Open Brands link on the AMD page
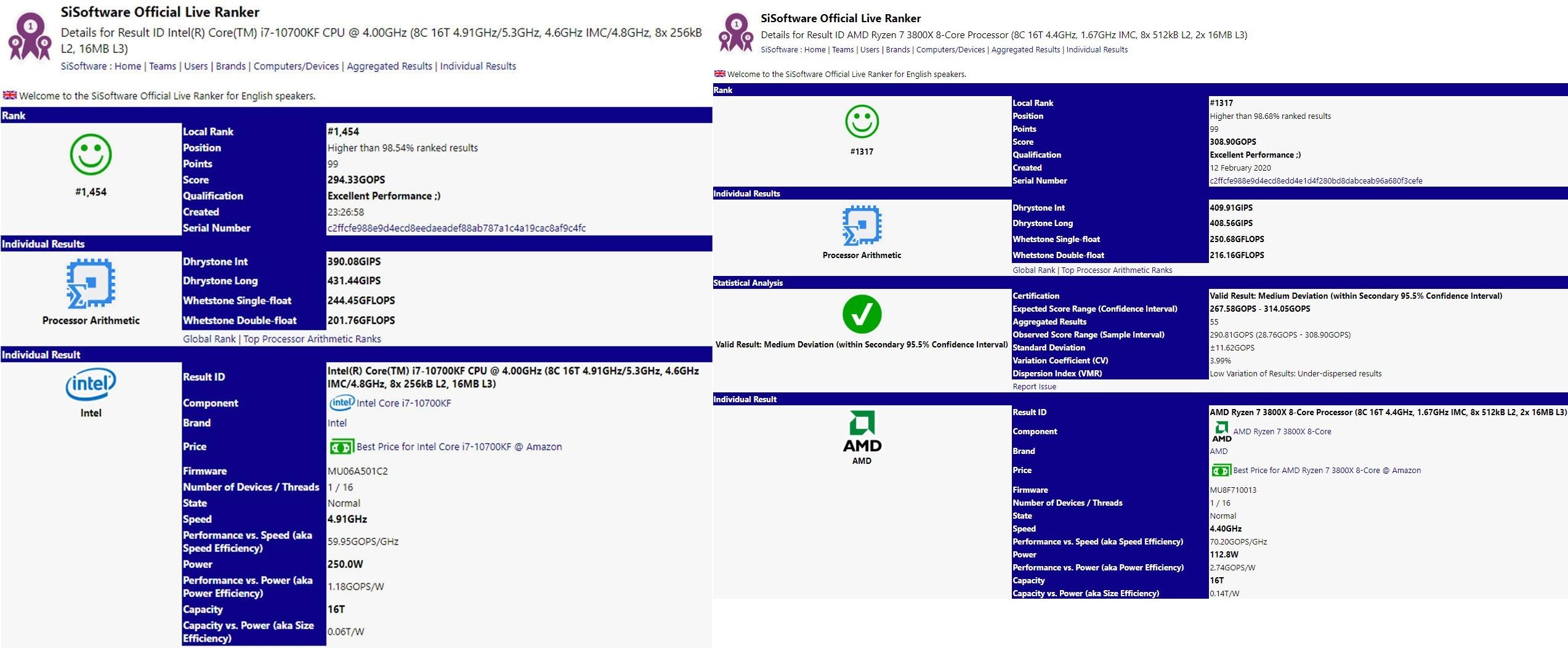This screenshot has width=1568, height=648. click(x=898, y=50)
